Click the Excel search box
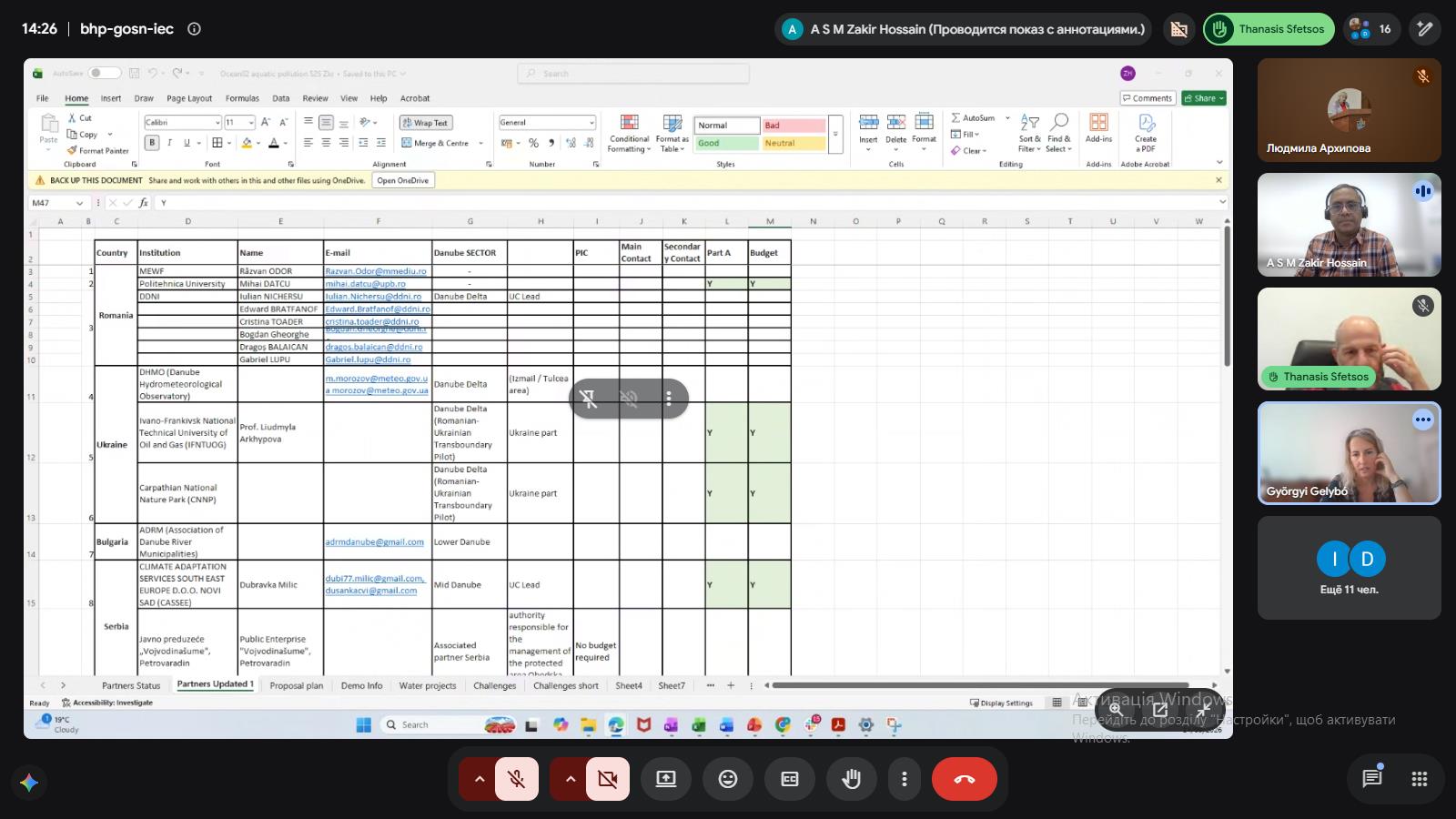 coord(634,74)
